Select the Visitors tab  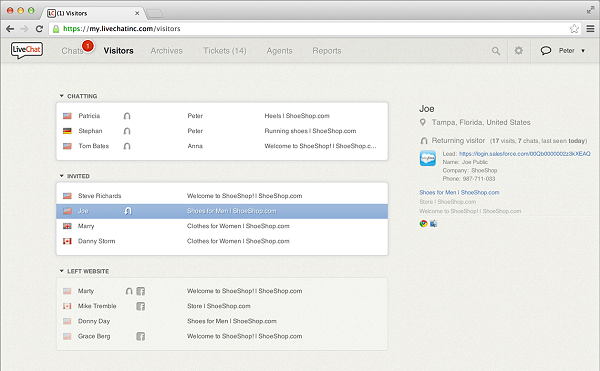(x=119, y=51)
